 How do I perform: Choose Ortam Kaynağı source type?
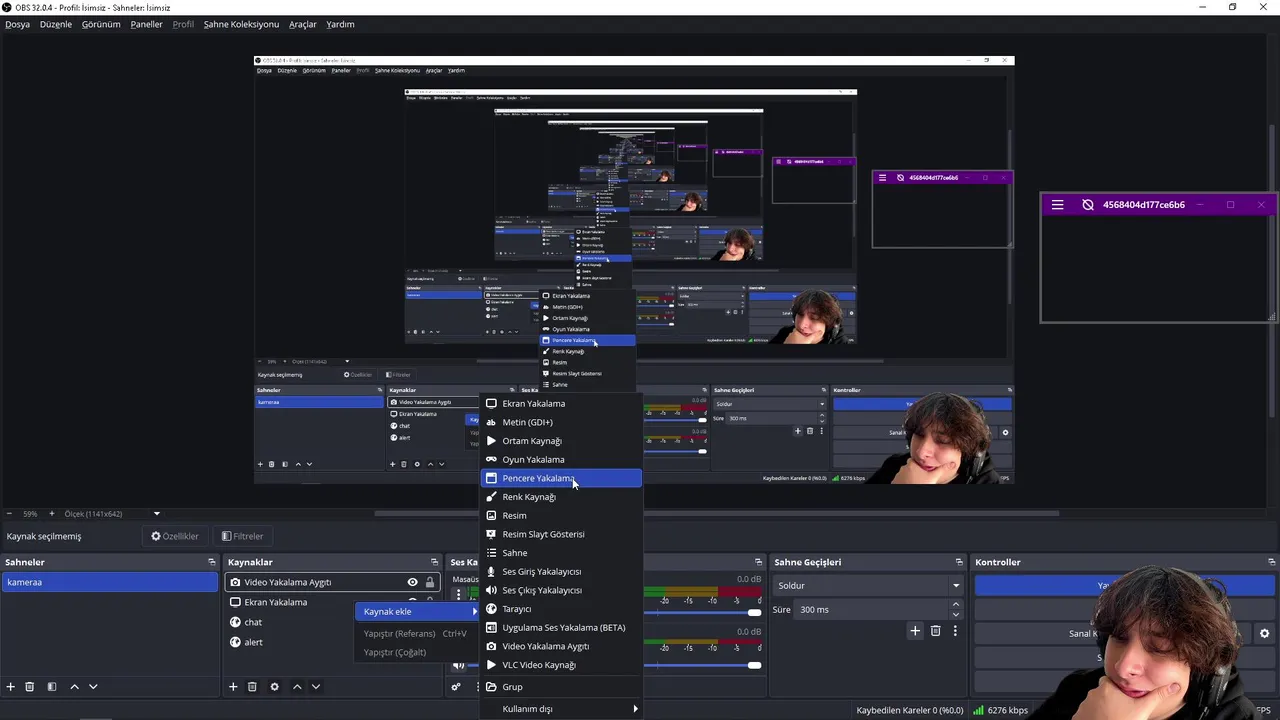(561, 441)
